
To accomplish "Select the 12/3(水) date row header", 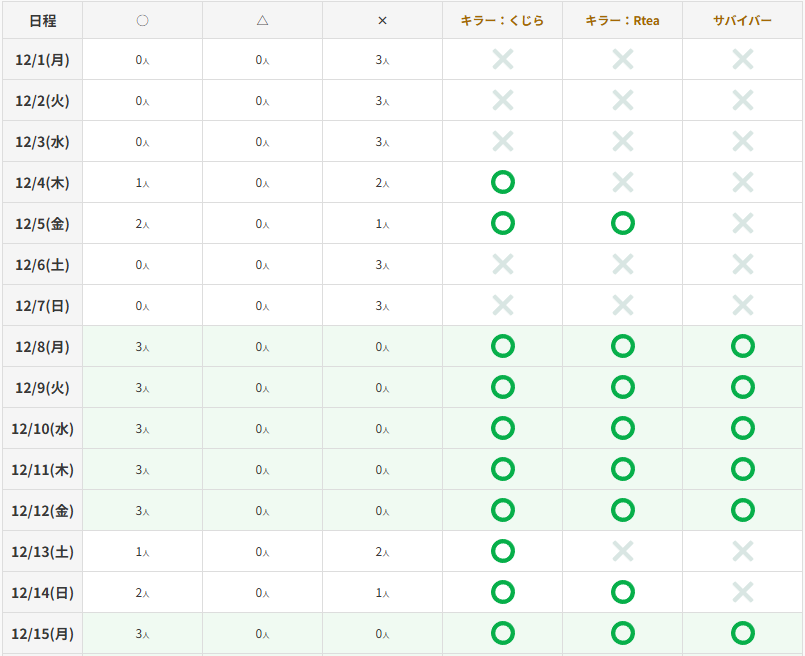I will pos(43,142).
